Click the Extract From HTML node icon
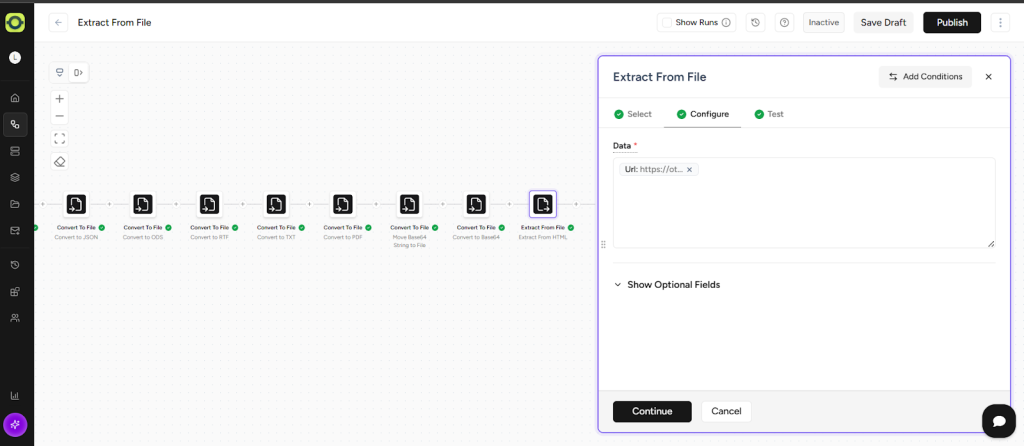 tap(542, 204)
